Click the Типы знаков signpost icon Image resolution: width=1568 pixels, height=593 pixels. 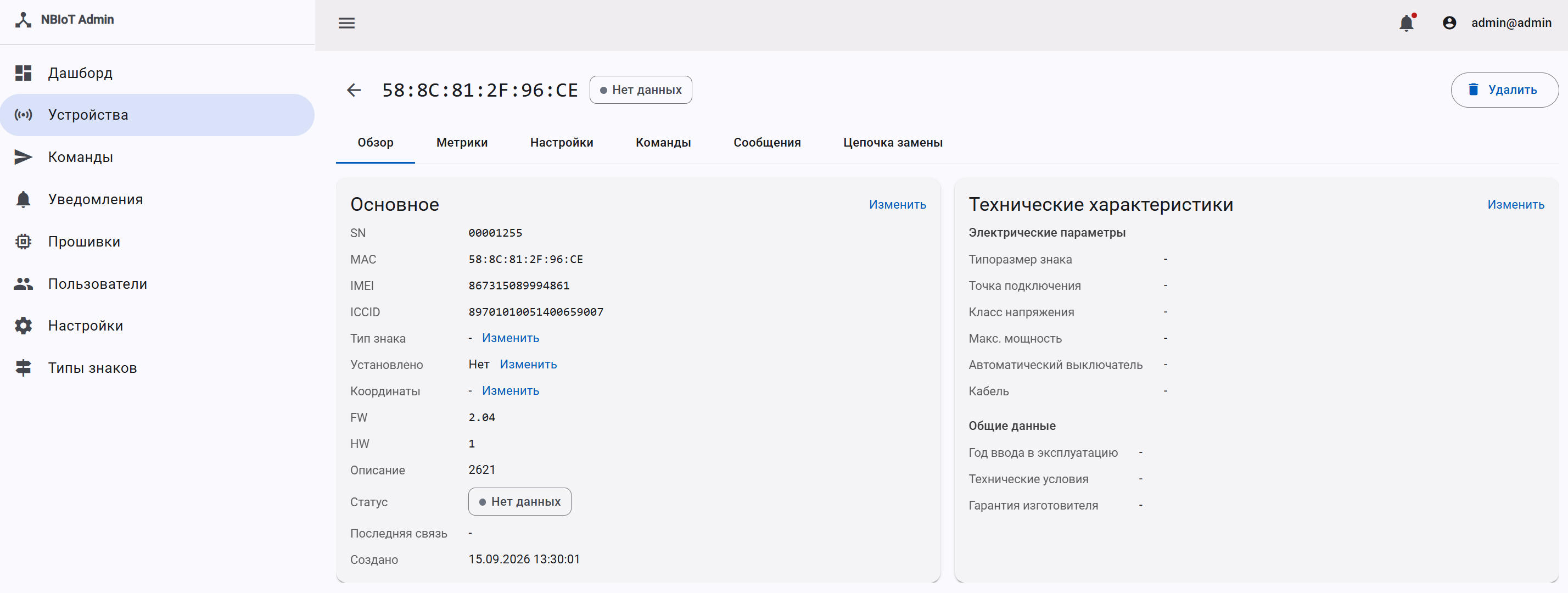[23, 368]
